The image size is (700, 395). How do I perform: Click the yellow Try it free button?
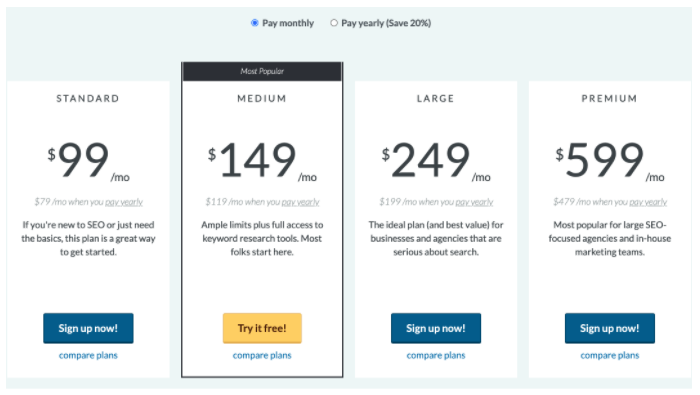pyautogui.click(x=262, y=328)
